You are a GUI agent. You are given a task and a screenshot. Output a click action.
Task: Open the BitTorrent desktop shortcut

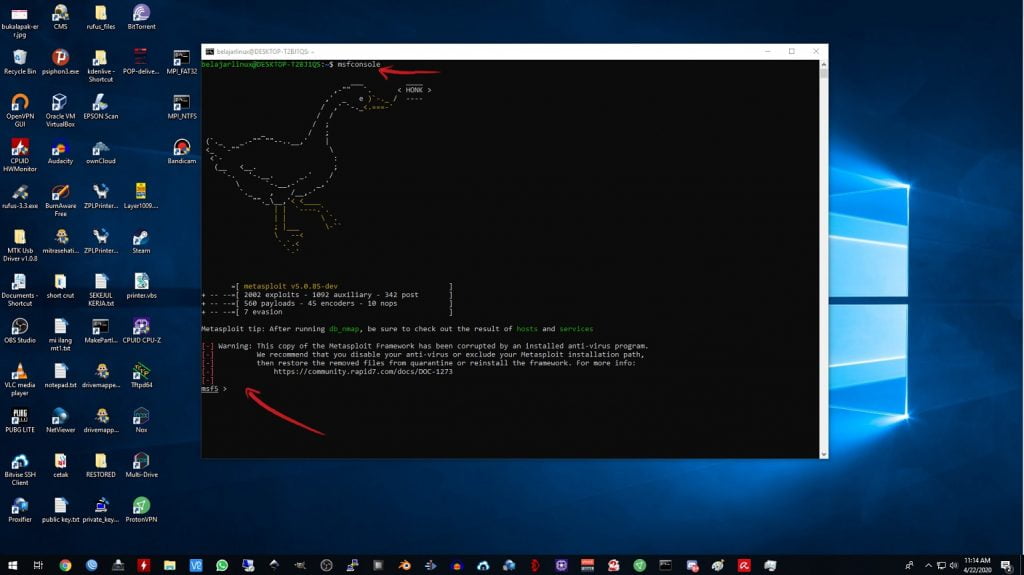point(141,18)
